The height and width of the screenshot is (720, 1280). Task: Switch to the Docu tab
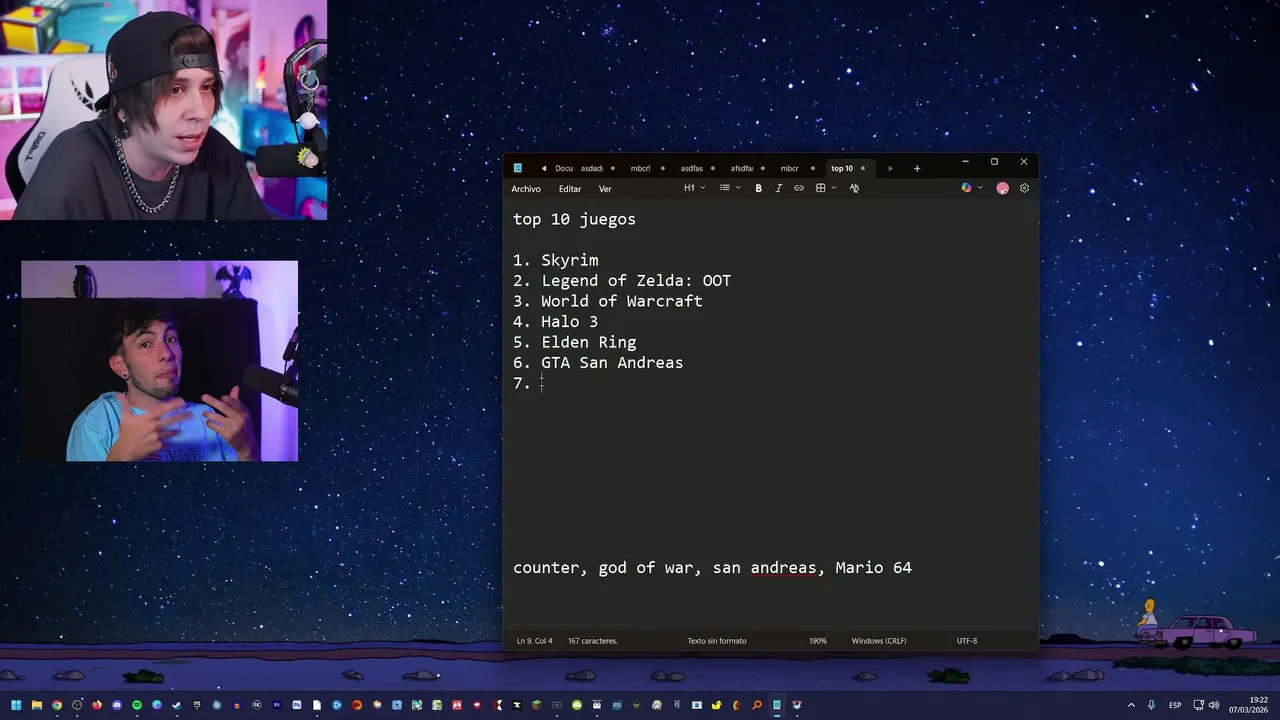coord(564,168)
